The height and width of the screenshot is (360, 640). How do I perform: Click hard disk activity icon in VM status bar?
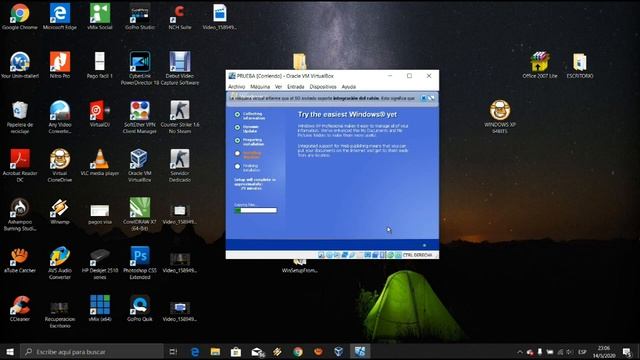coord(321,255)
